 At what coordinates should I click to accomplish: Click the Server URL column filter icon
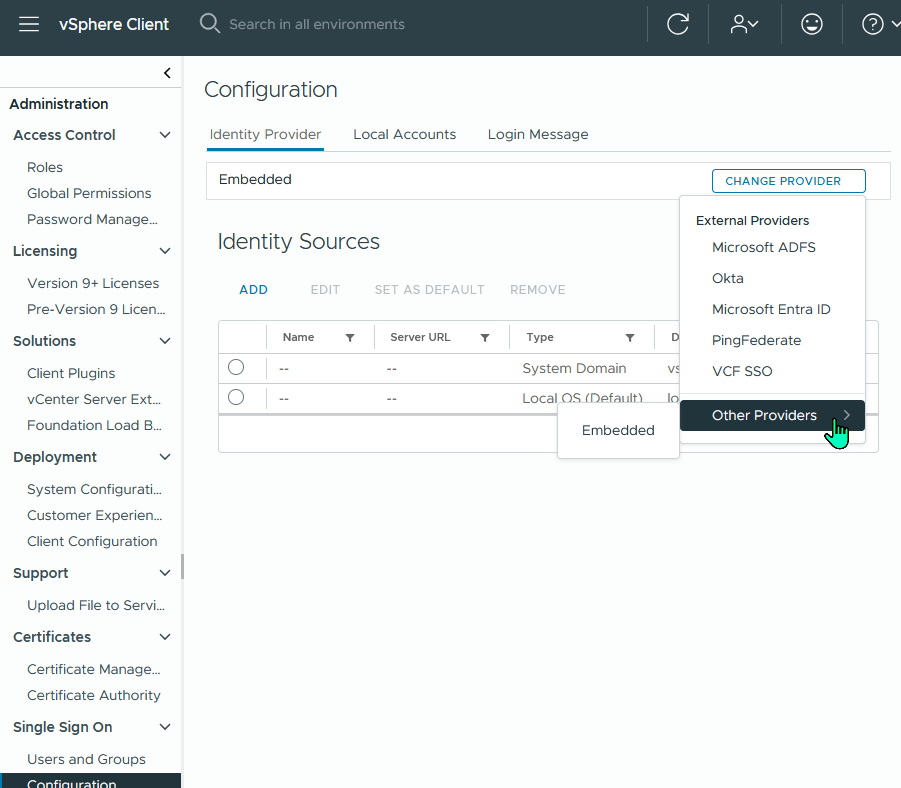click(x=485, y=338)
